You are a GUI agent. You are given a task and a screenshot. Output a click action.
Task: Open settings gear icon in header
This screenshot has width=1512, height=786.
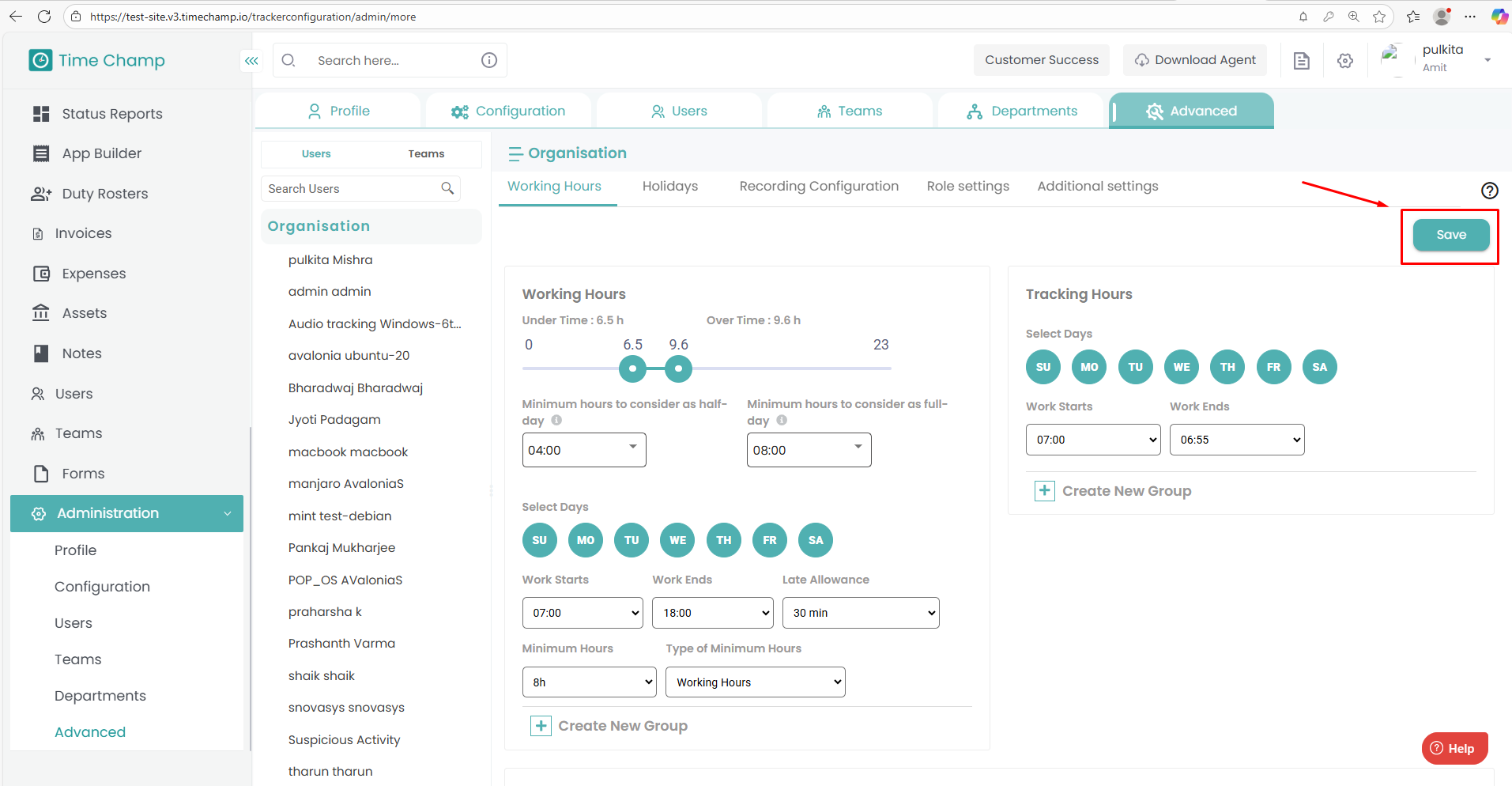[1345, 61]
